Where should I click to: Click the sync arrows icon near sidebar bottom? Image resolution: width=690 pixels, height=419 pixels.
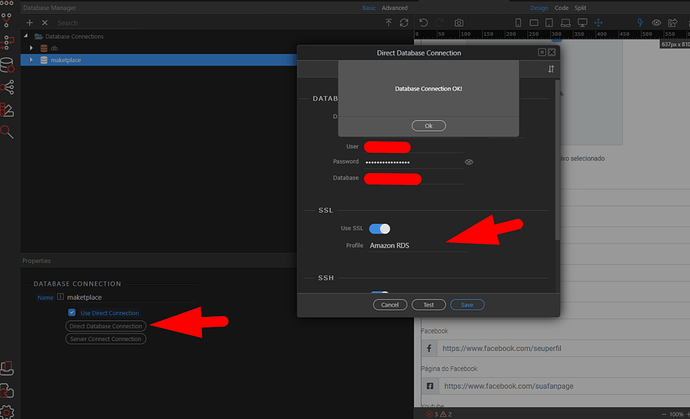click(x=7, y=390)
